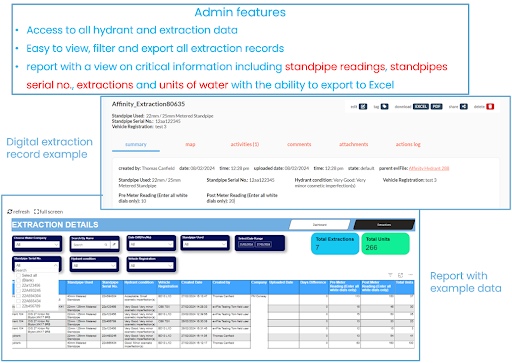Sort by the Total Units column header
This screenshot has height=363, width=512.
pyautogui.click(x=405, y=287)
